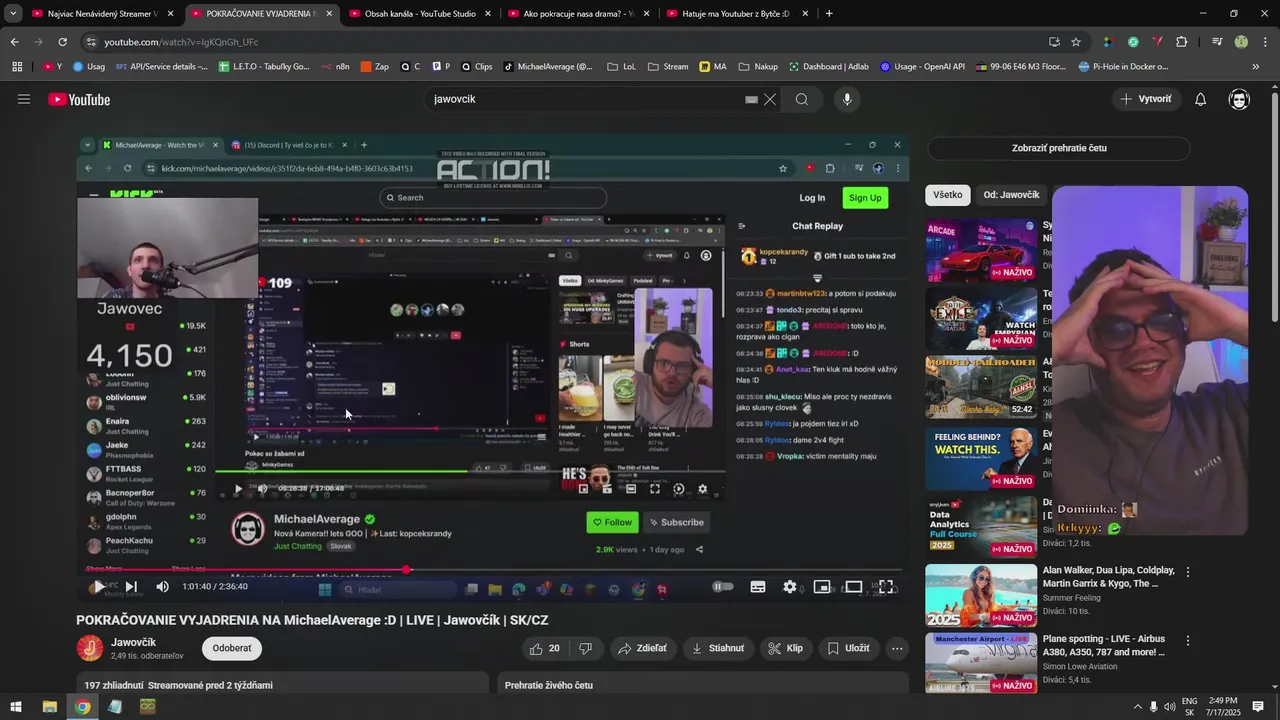
Task: Open Windows notification center
Action: [x=1258, y=707]
